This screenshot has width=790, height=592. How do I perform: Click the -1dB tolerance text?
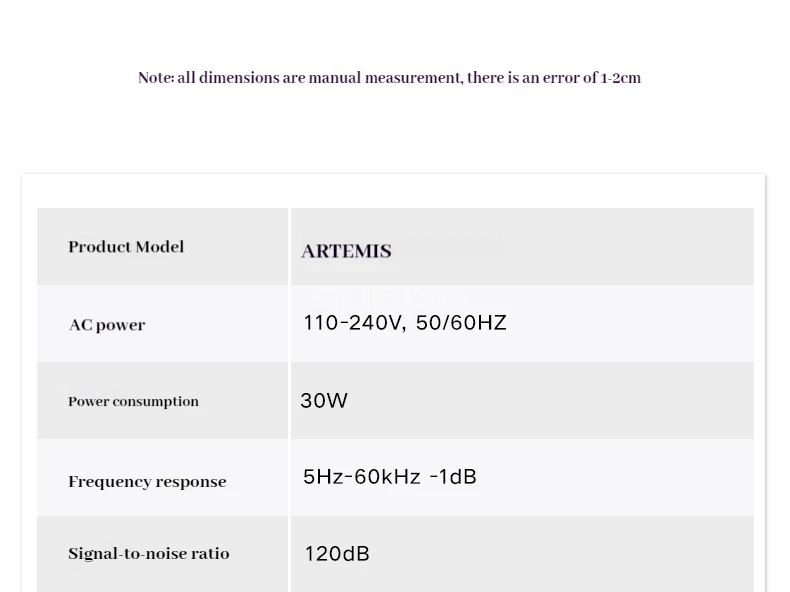pos(453,477)
